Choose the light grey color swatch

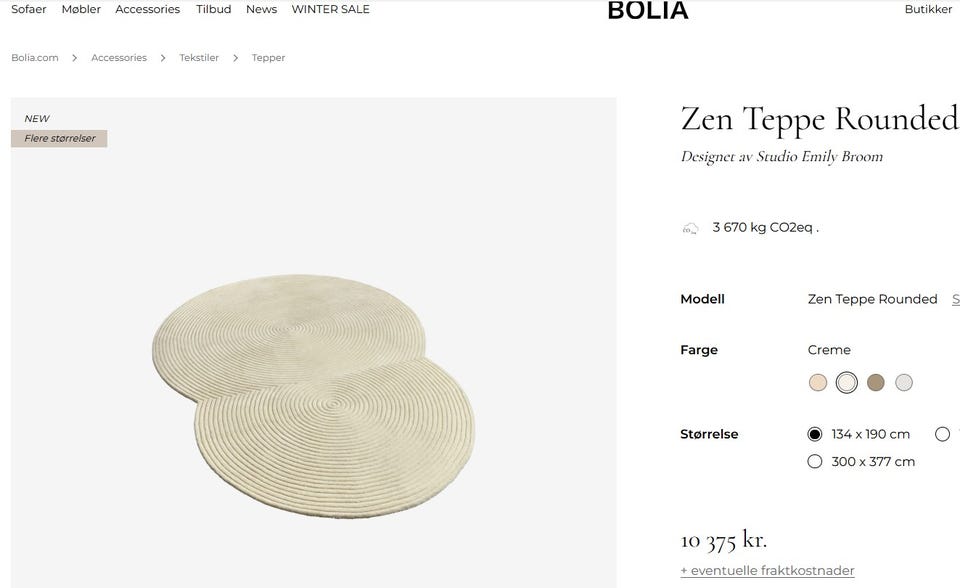pyautogui.click(x=904, y=383)
